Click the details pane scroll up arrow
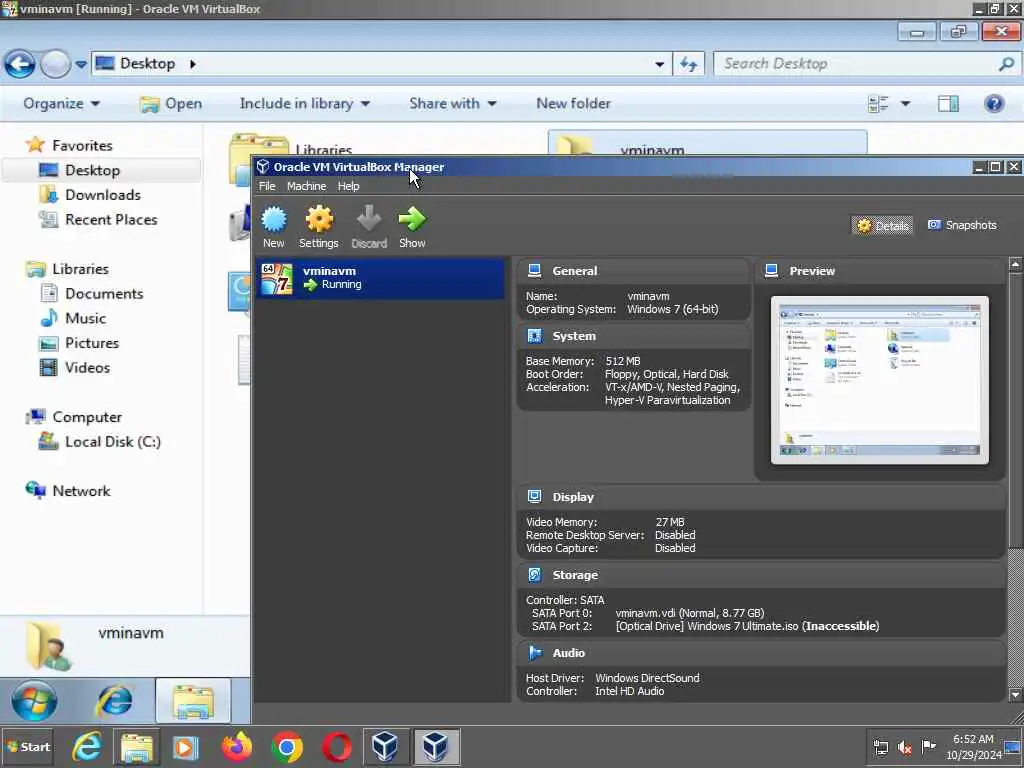The height and width of the screenshot is (768, 1024). (1015, 264)
